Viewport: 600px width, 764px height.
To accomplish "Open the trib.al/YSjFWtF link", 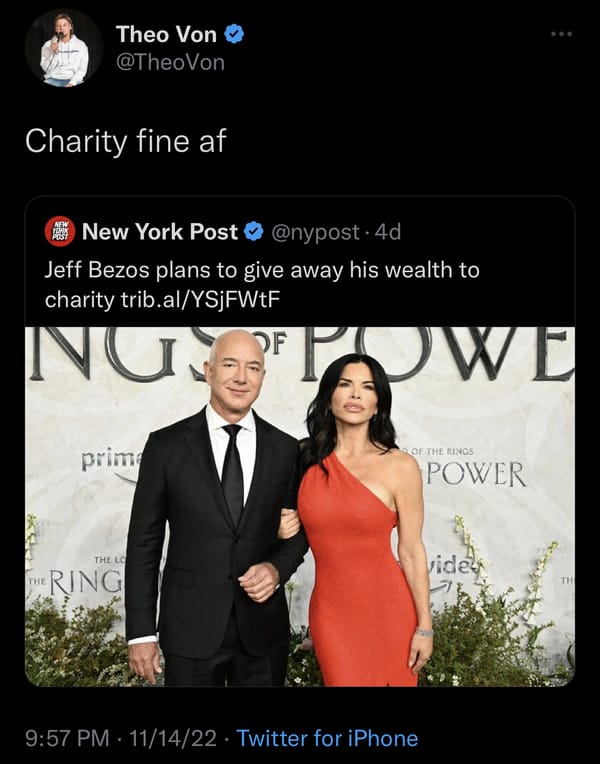I will (200, 300).
